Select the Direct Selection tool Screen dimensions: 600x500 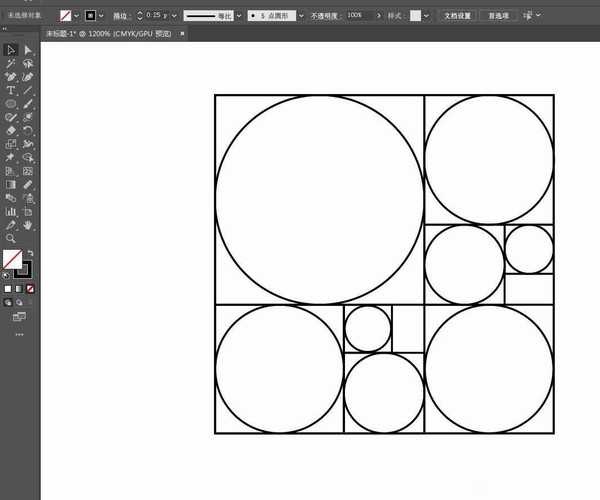[28, 50]
